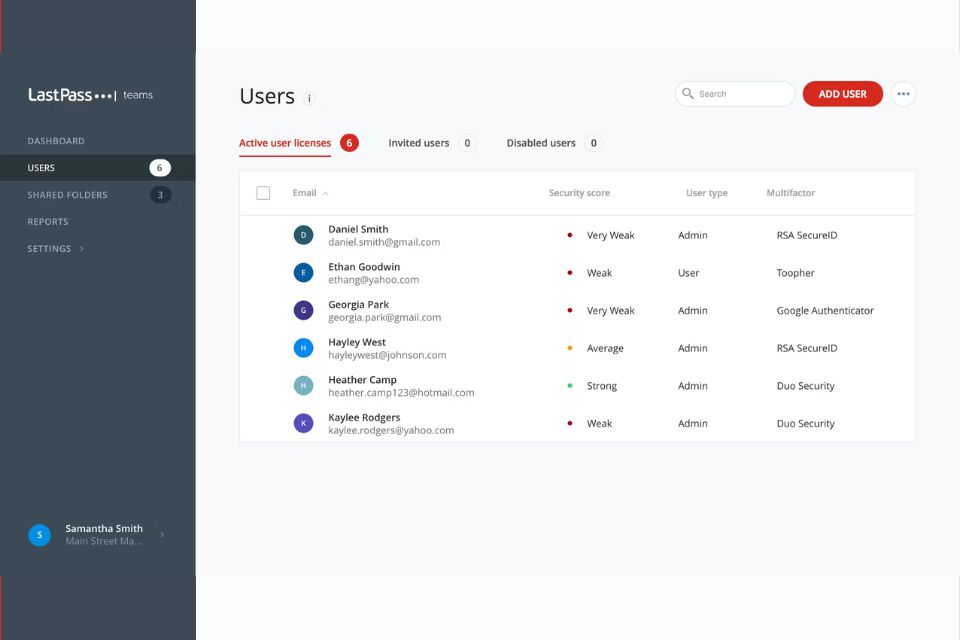Viewport: 960px width, 640px height.
Task: Click Ethan Goodwin's avatar icon
Action: (303, 273)
